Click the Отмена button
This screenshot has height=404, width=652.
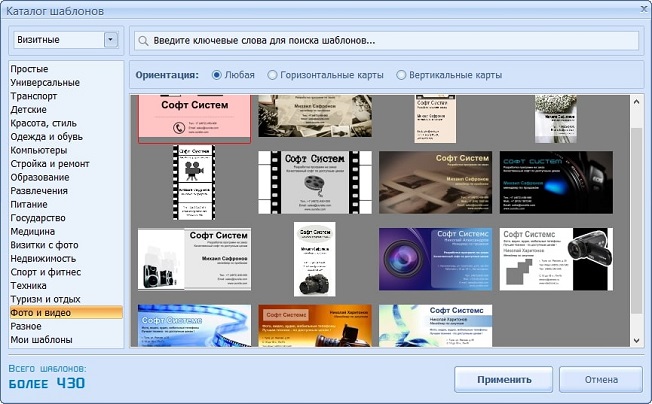click(x=600, y=380)
